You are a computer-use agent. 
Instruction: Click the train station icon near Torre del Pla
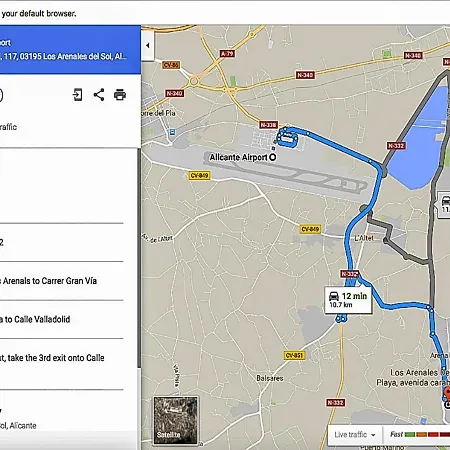tap(172, 132)
